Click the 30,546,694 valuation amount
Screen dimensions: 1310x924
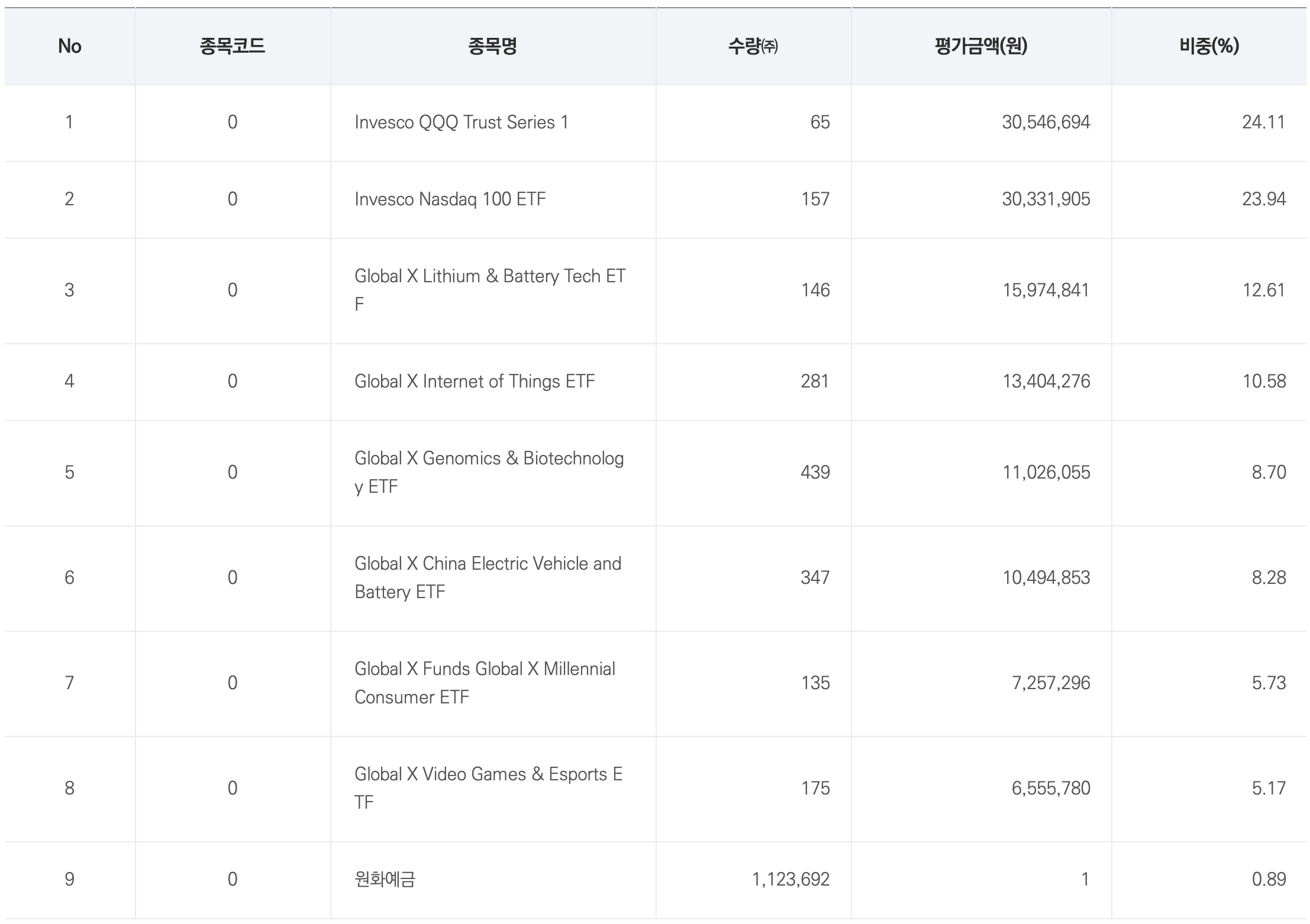click(1046, 122)
